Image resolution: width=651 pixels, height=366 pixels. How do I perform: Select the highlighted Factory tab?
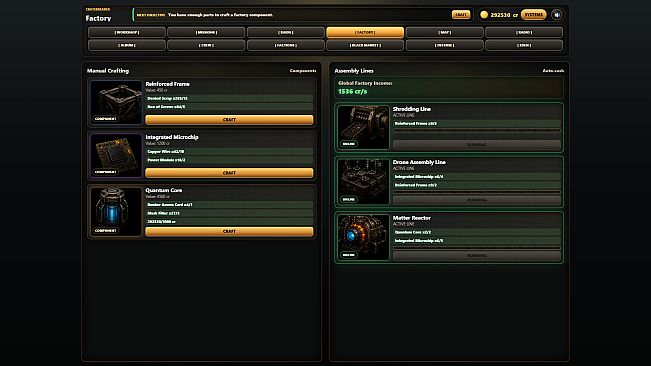365,32
